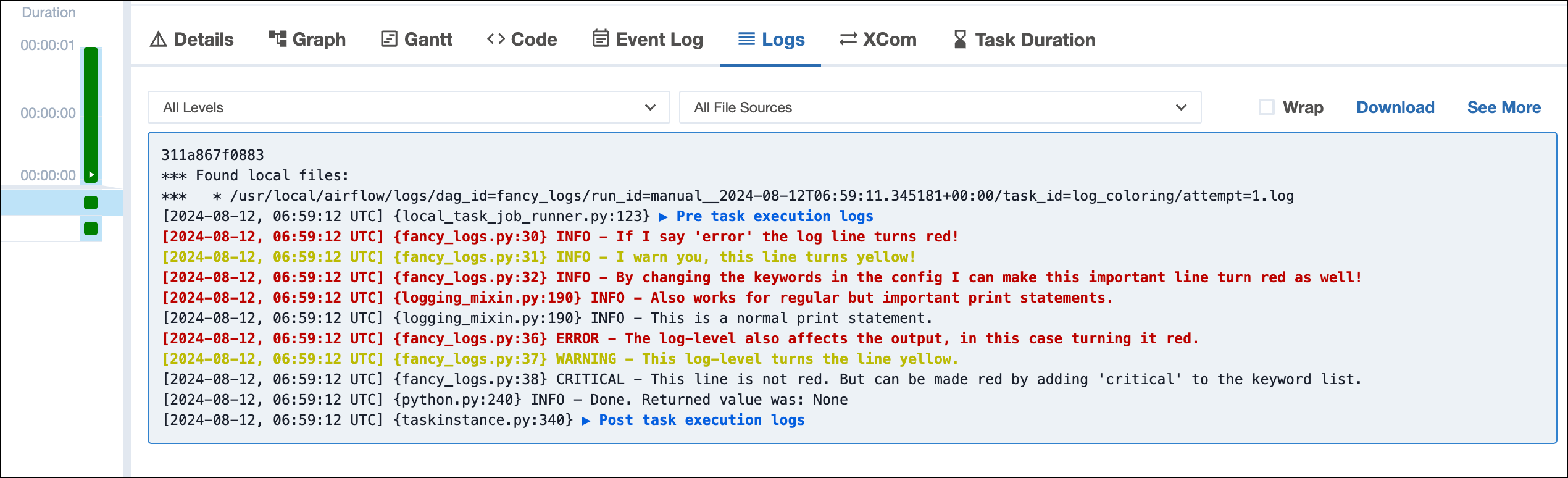Switch to the Event Log tab
1568x478 pixels.
[x=659, y=40]
